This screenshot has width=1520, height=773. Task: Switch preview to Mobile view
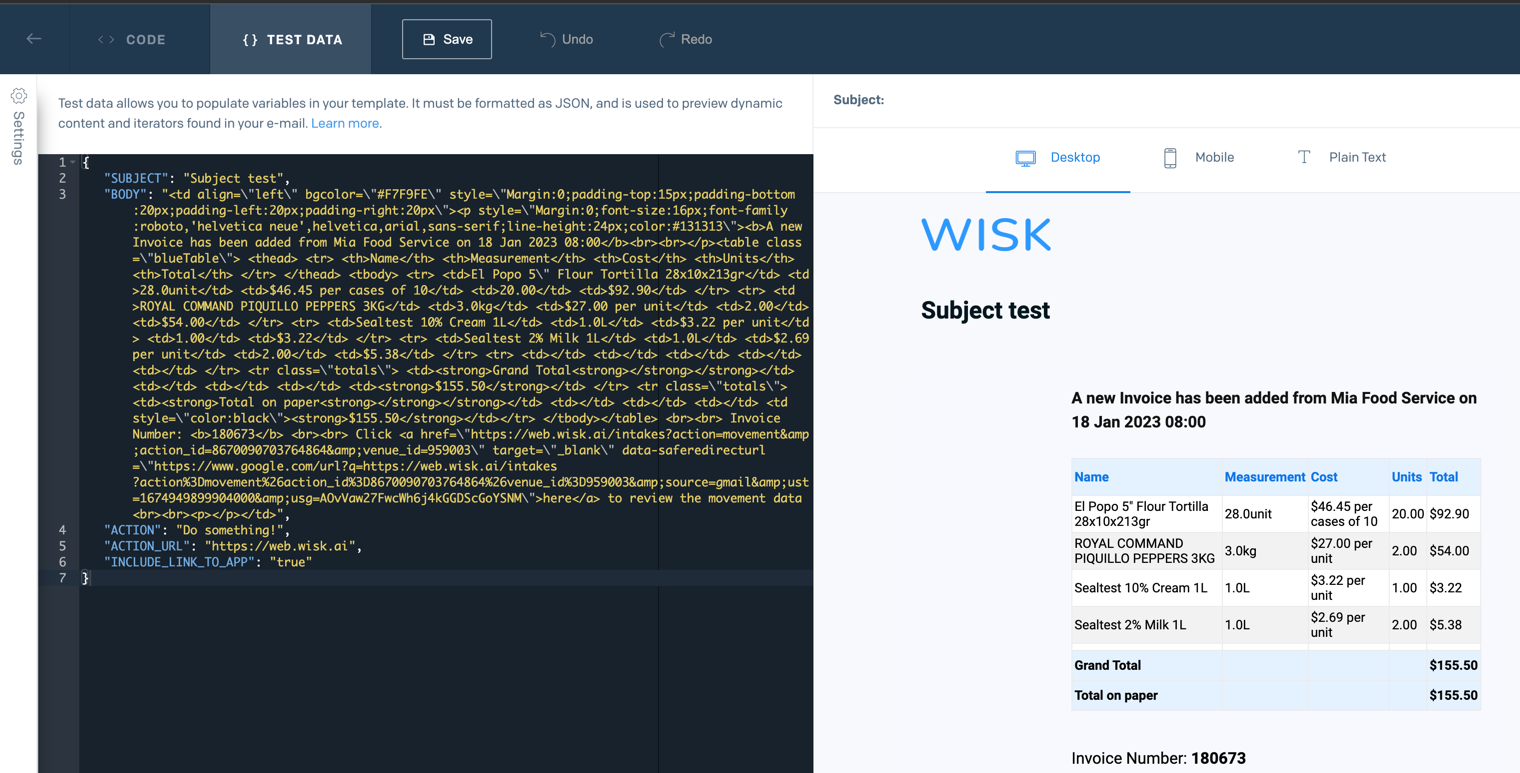pos(1198,158)
